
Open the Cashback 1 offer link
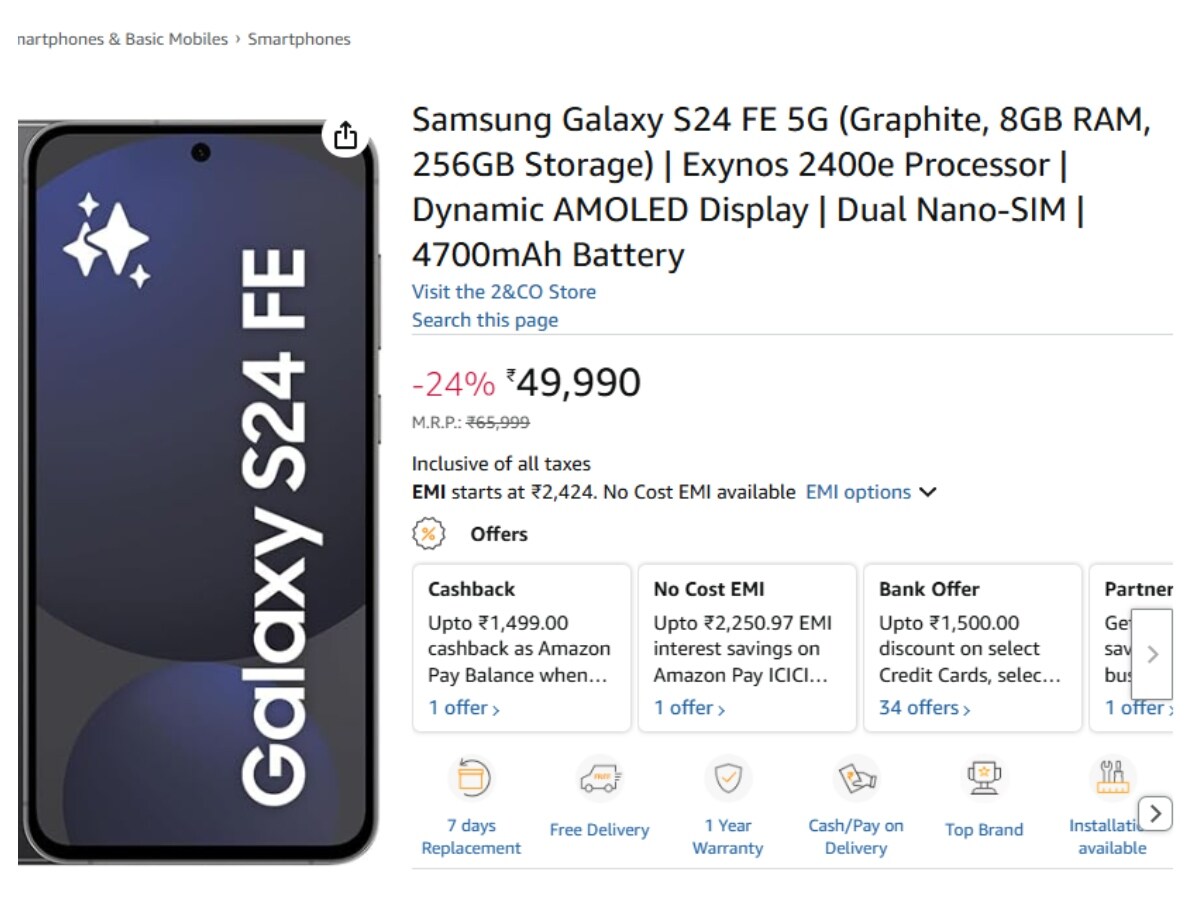tap(464, 708)
